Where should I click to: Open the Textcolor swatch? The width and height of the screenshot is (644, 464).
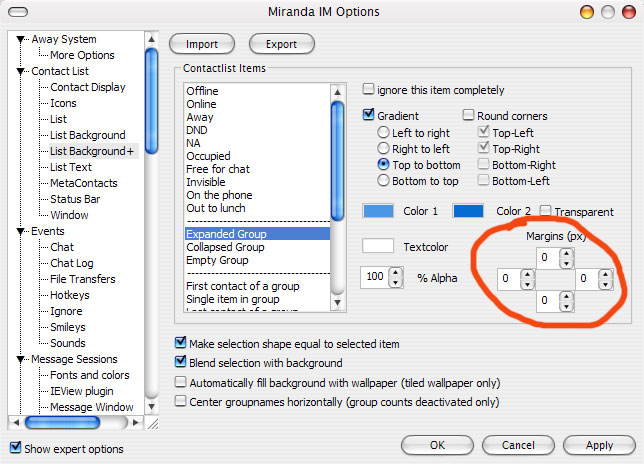click(x=378, y=246)
